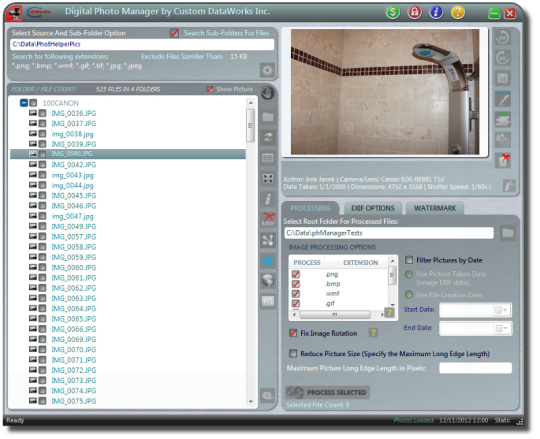The image size is (540, 439).
Task: Click the calendar icon below the globe
Action: coord(268,301)
